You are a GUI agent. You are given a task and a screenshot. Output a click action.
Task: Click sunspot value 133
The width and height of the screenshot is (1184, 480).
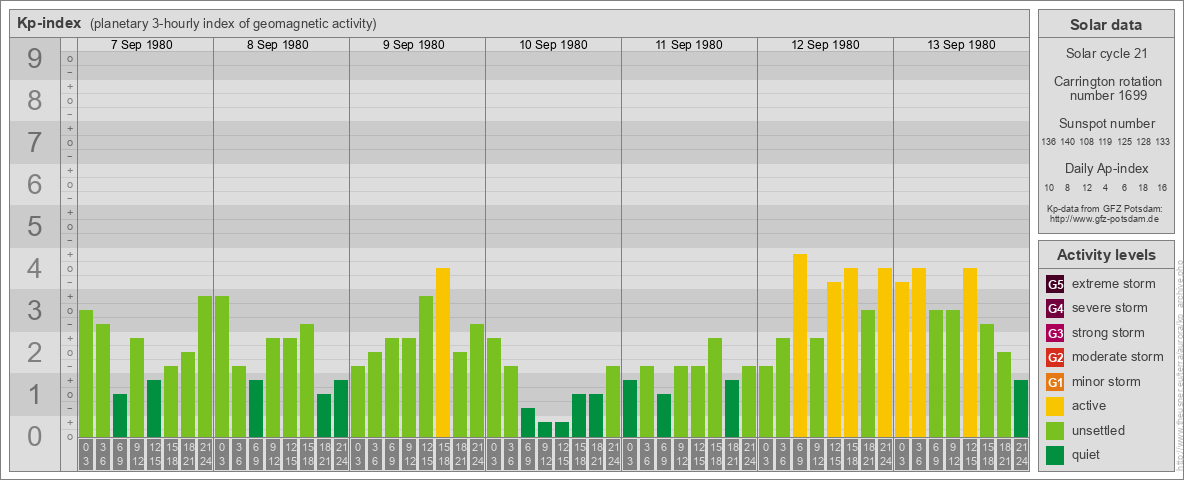click(x=1163, y=142)
